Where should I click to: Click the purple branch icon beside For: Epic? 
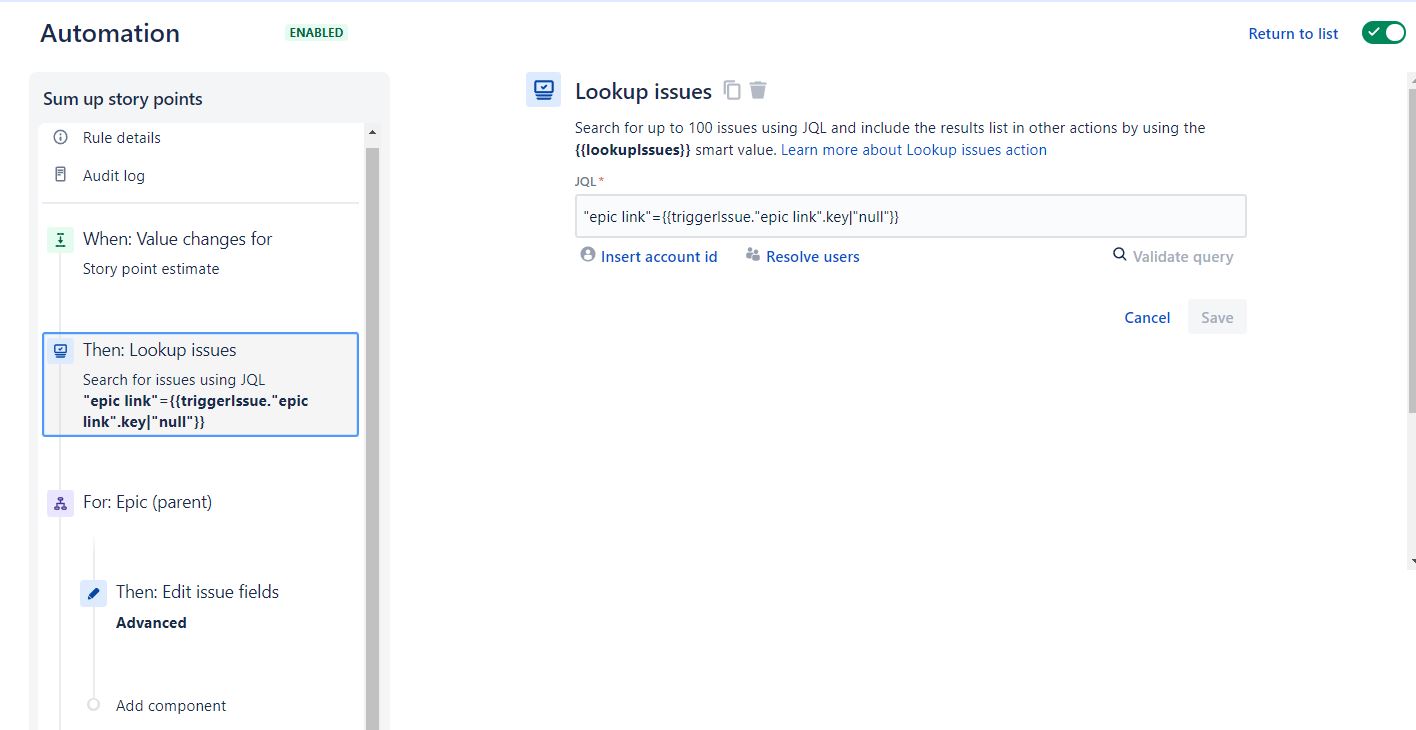pyautogui.click(x=61, y=503)
